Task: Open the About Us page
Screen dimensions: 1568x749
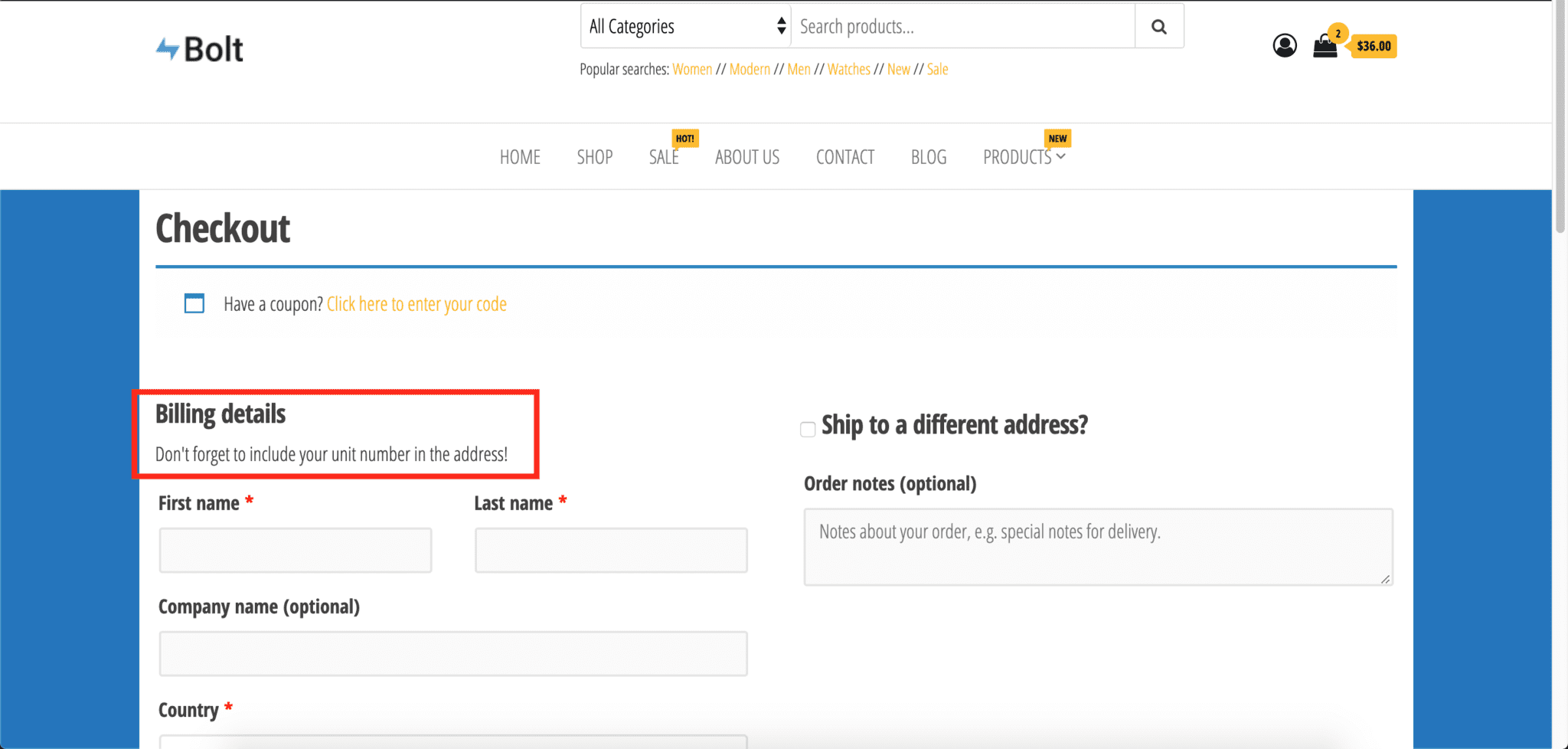Action: point(747,157)
